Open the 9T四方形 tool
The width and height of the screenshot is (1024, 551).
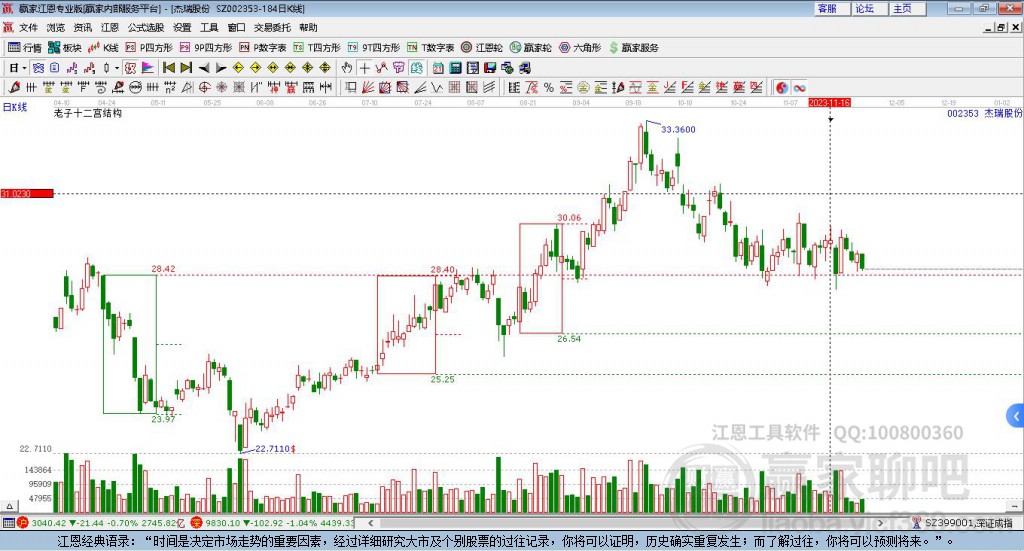pos(374,48)
